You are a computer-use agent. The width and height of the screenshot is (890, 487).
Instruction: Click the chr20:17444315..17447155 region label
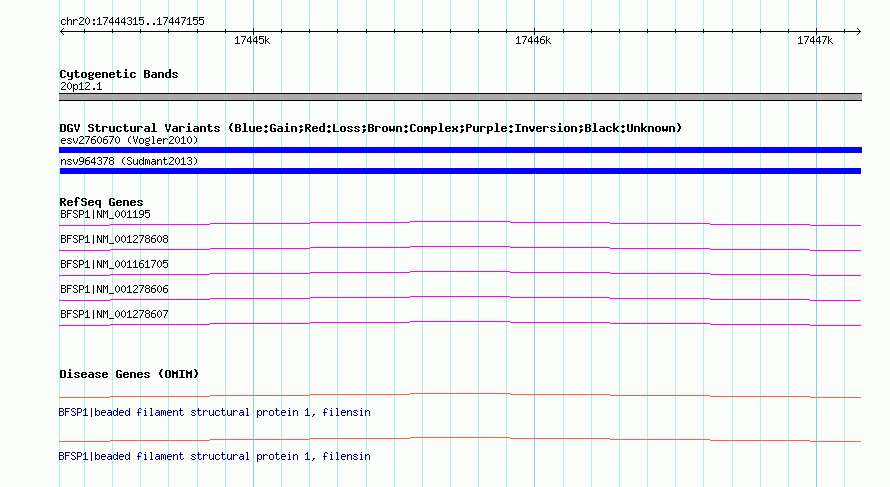point(132,22)
